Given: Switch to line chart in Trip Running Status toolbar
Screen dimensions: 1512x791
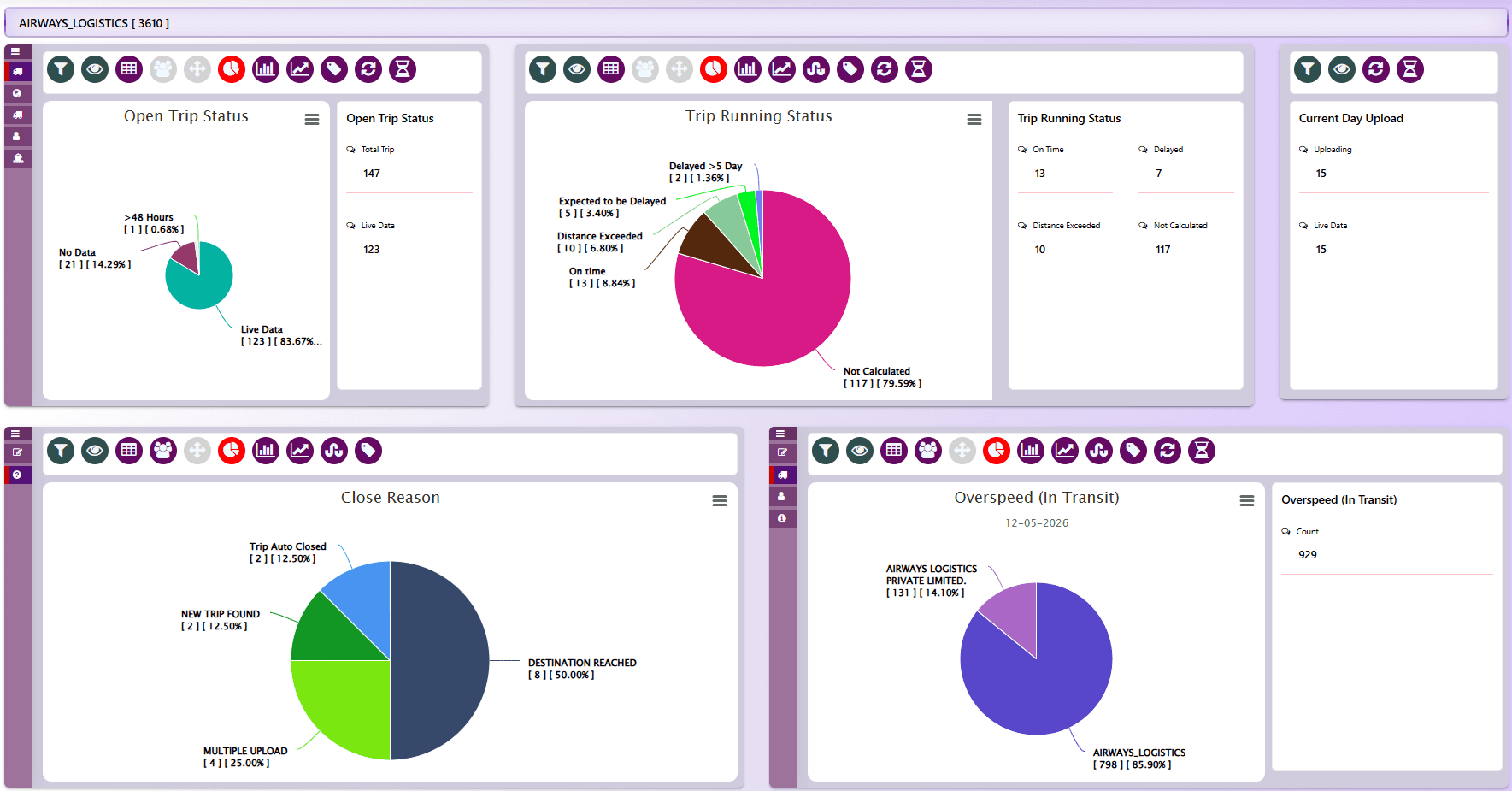Looking at the screenshot, I should [x=782, y=69].
